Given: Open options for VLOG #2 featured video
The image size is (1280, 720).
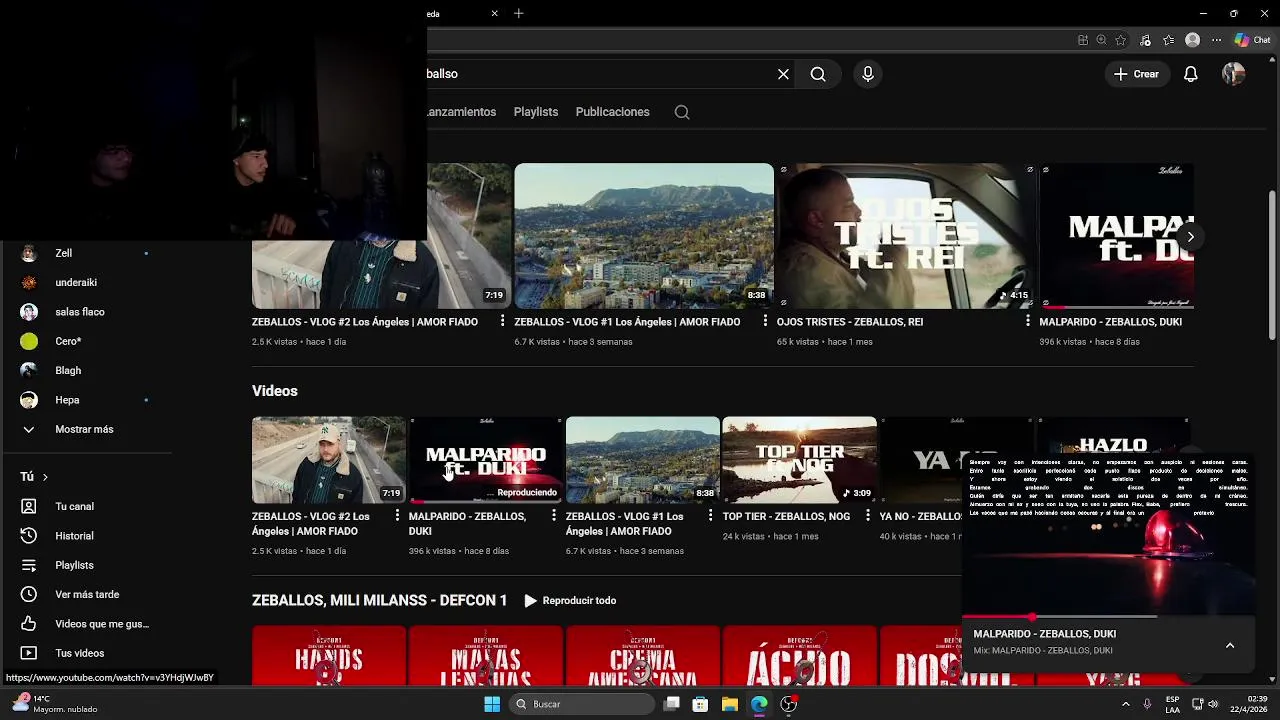Looking at the screenshot, I should point(502,321).
